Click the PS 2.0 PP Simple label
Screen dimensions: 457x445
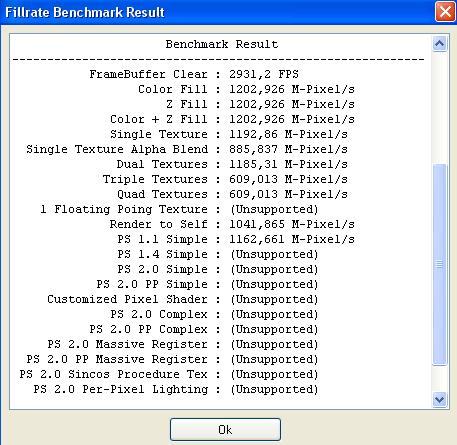coord(152,284)
